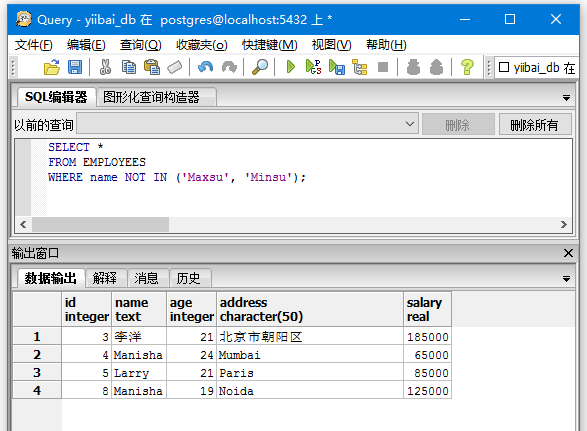Click the copy icon in toolbar

(129, 67)
